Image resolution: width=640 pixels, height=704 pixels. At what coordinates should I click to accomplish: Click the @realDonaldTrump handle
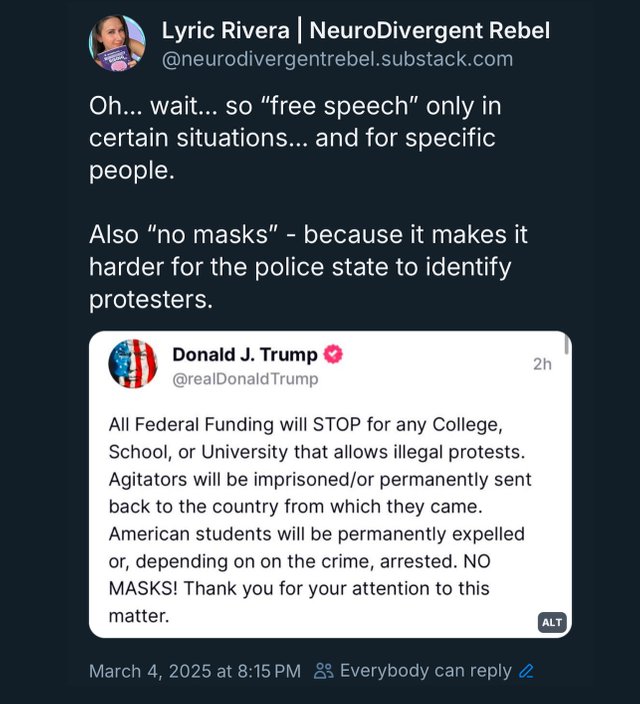[x=245, y=379]
